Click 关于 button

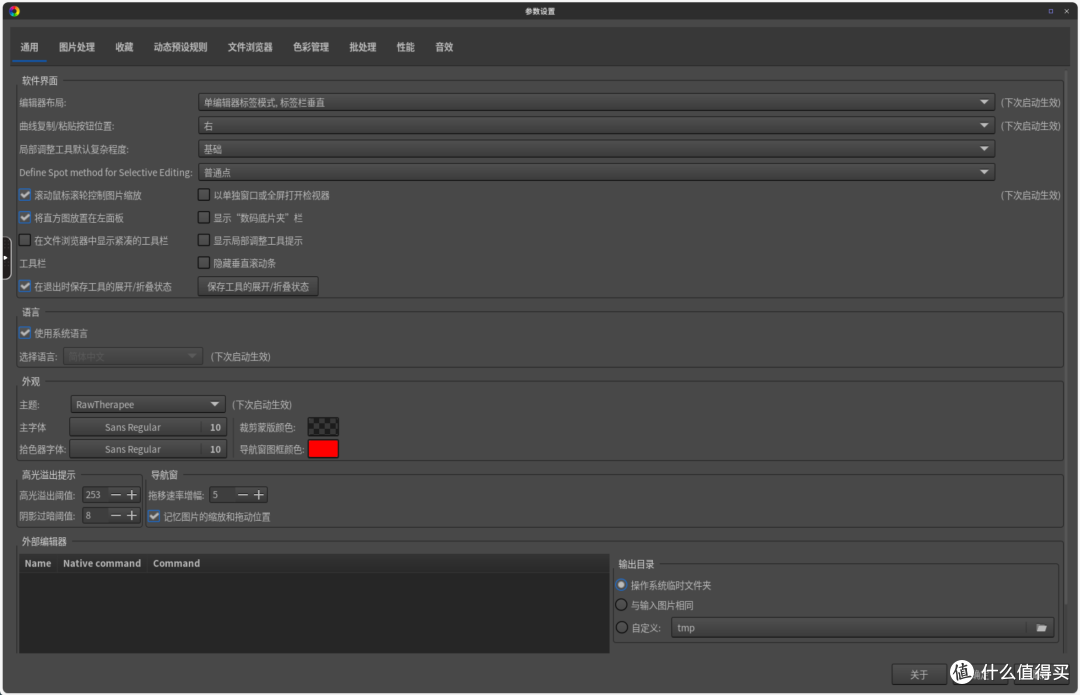click(x=920, y=674)
